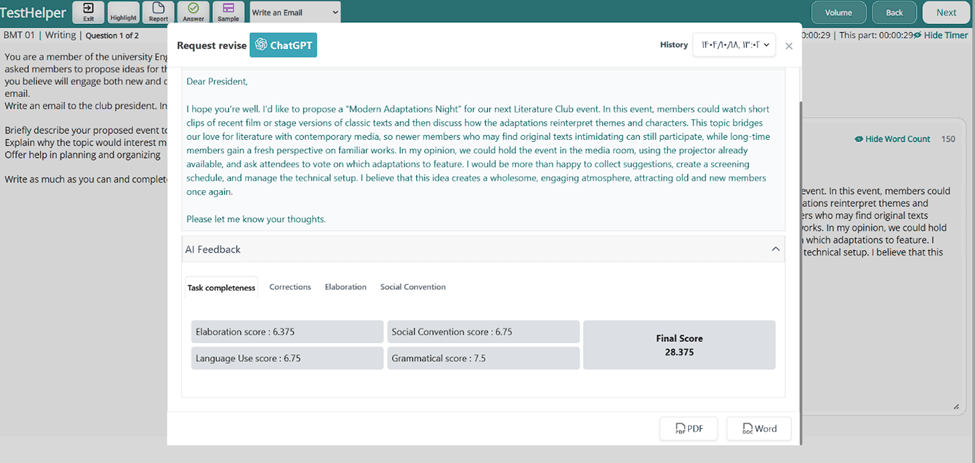Open the History date dropdown
Screen dimensions: 975x463
(733, 45)
